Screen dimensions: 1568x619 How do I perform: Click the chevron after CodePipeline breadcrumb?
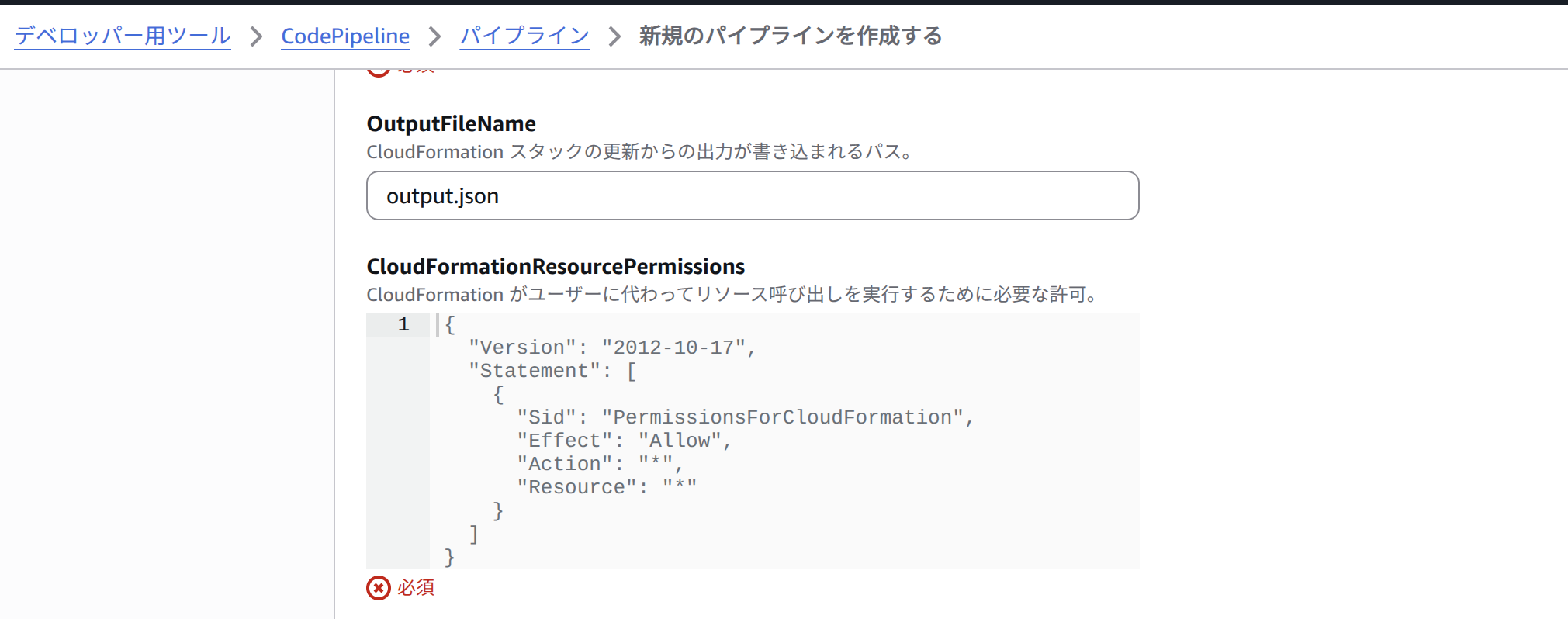pyautogui.click(x=434, y=36)
